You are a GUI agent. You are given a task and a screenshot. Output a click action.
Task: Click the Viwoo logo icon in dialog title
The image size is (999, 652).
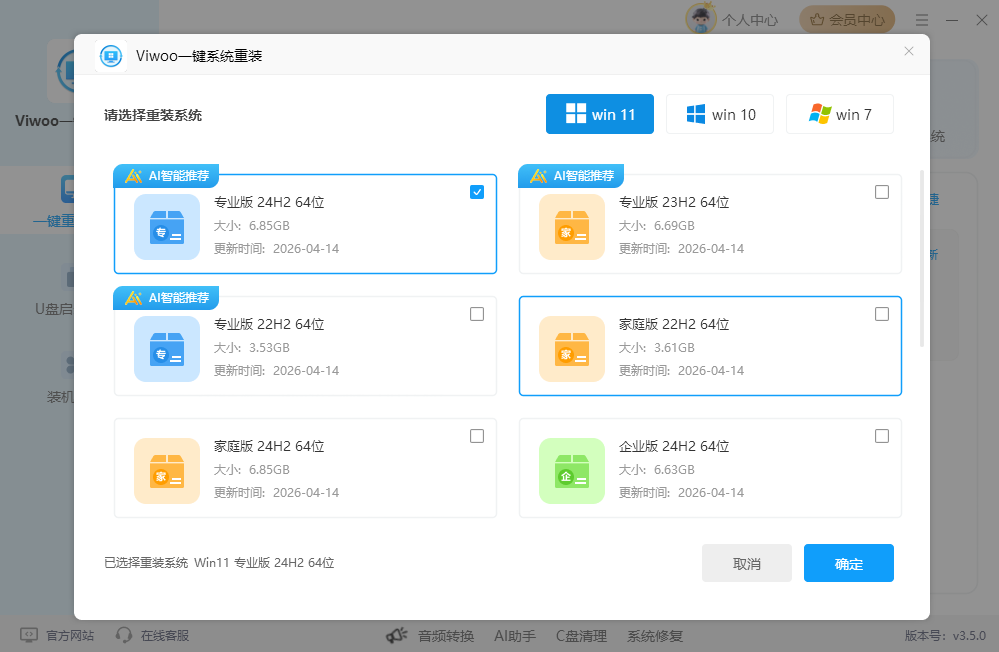click(x=111, y=56)
